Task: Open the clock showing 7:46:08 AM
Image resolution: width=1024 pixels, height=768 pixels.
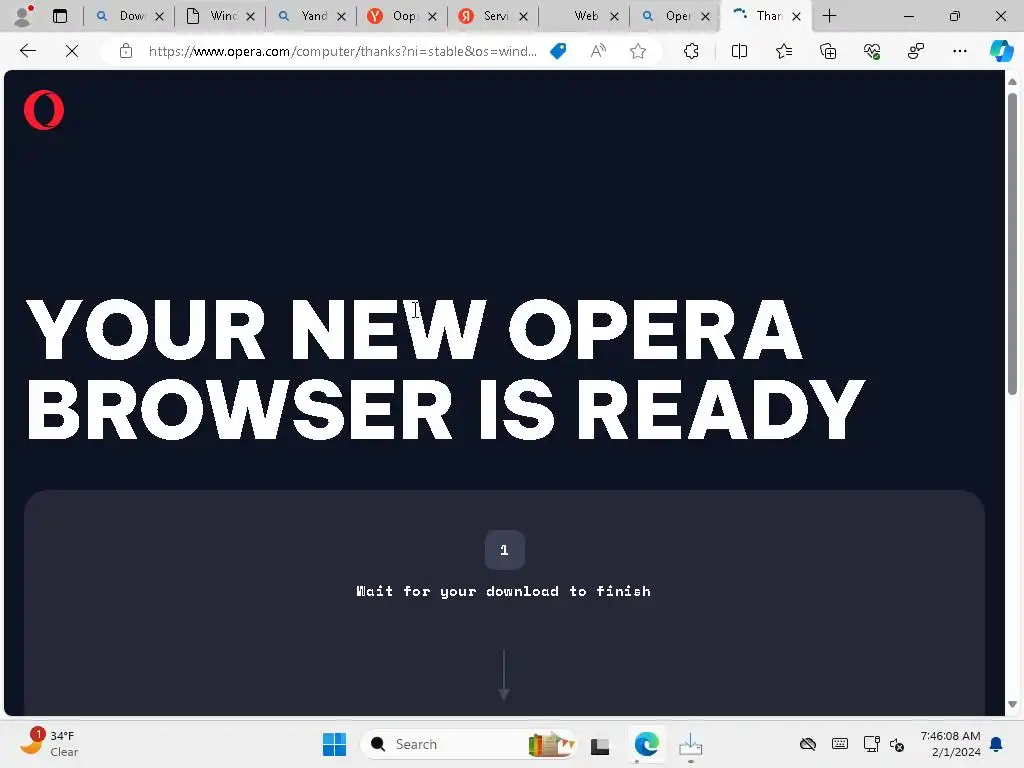Action: point(950,744)
